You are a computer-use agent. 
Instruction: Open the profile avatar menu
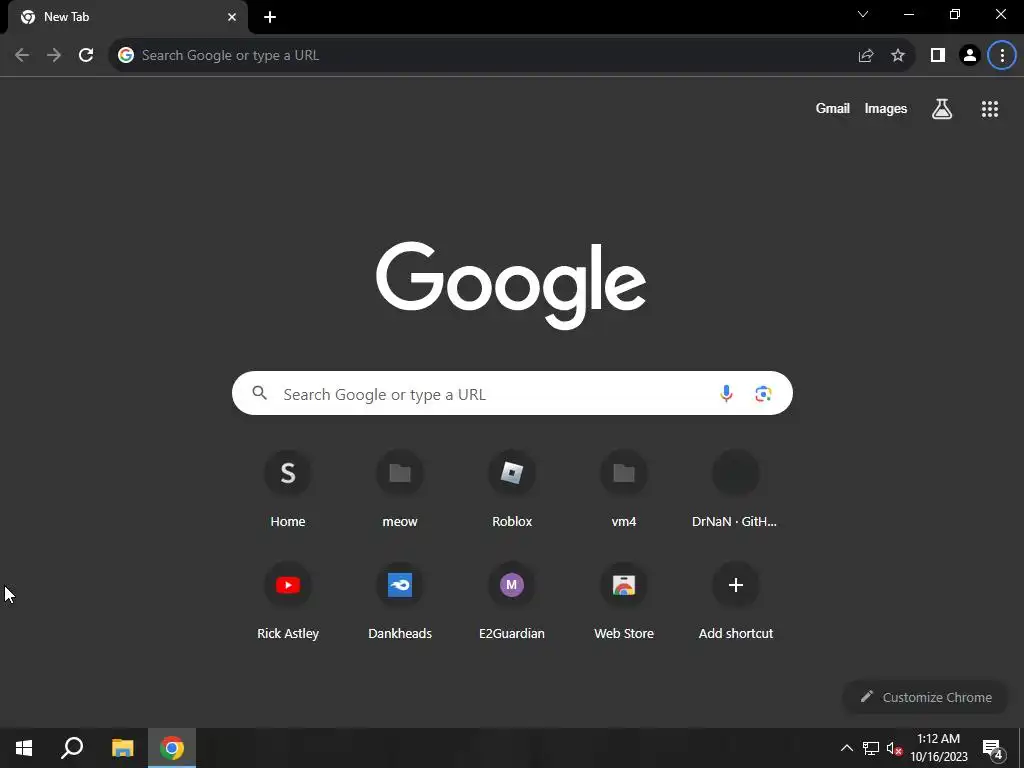[970, 56]
